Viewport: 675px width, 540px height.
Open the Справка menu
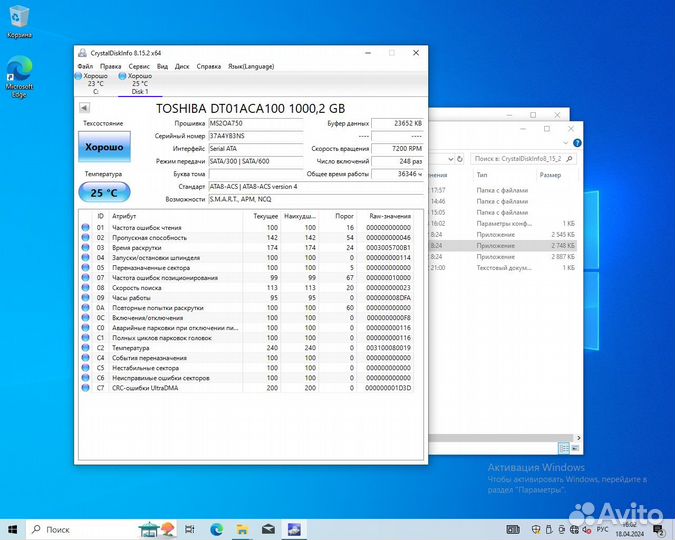click(x=209, y=66)
